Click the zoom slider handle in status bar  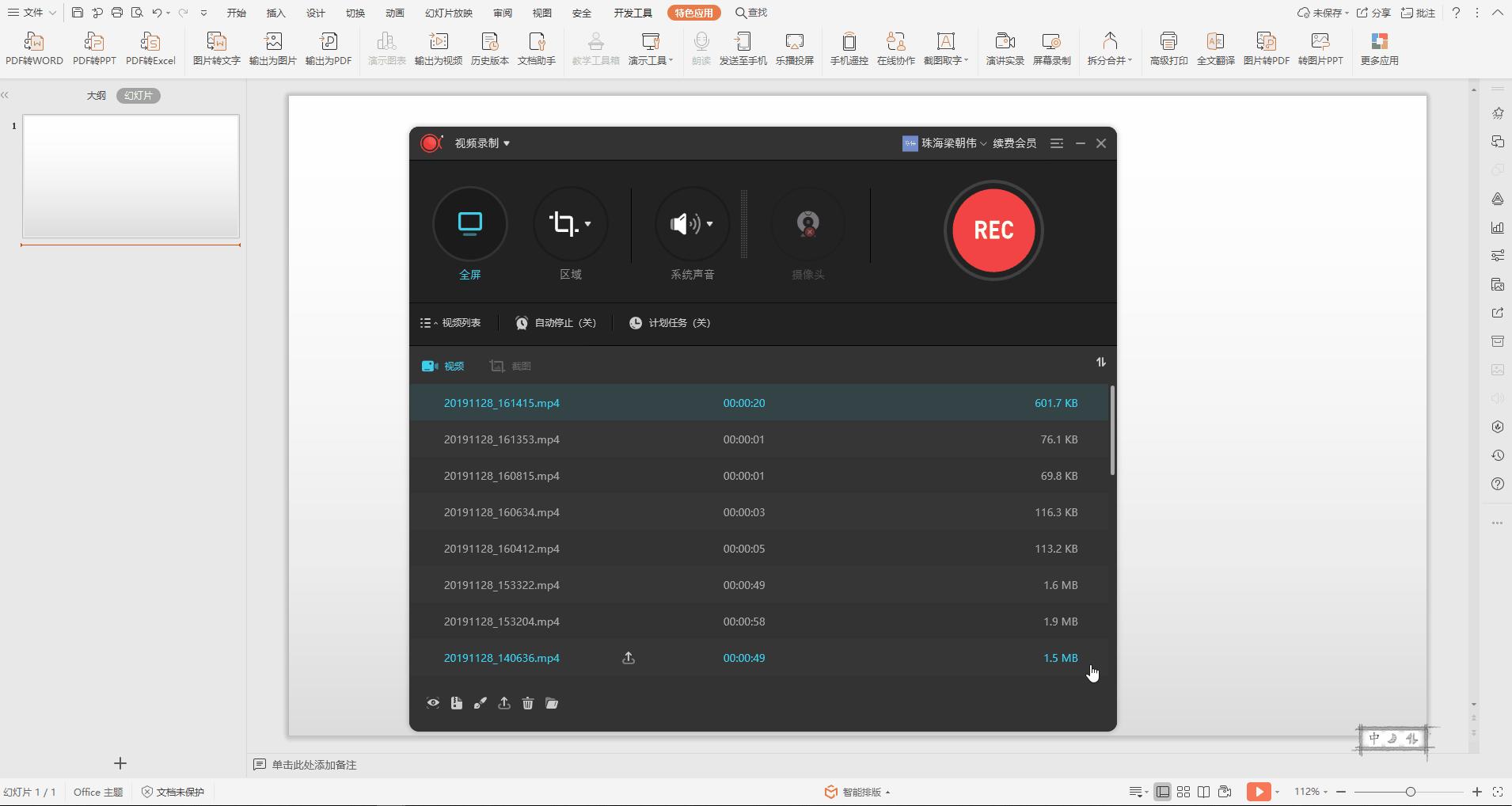[1410, 792]
